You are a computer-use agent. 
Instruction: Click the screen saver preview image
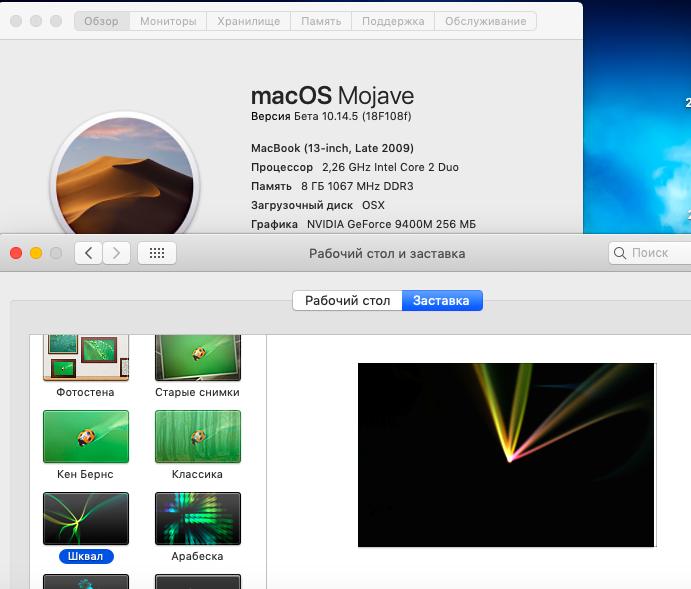coord(506,455)
